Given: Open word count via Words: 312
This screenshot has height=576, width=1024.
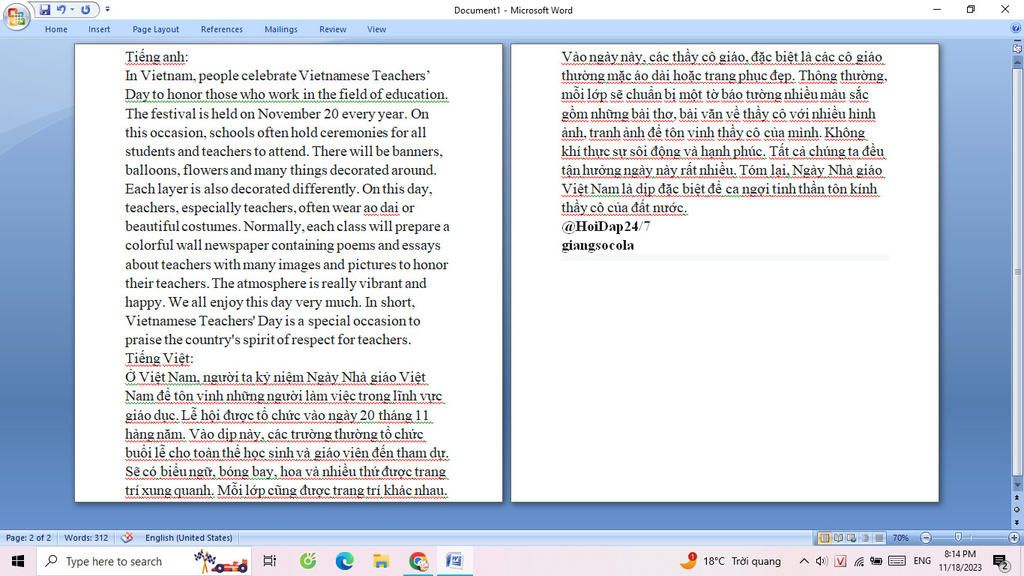Looking at the screenshot, I should tap(86, 537).
